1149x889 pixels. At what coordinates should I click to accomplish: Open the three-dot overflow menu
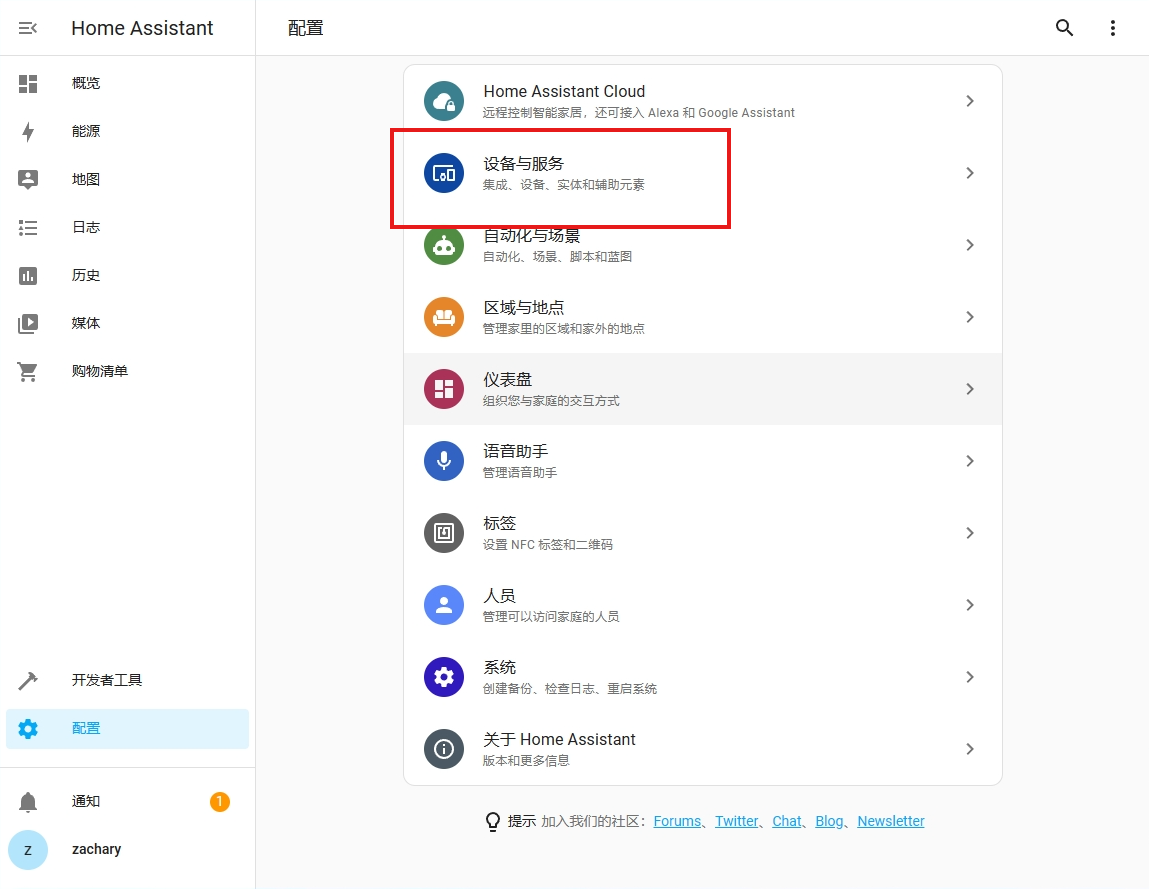(x=1113, y=28)
